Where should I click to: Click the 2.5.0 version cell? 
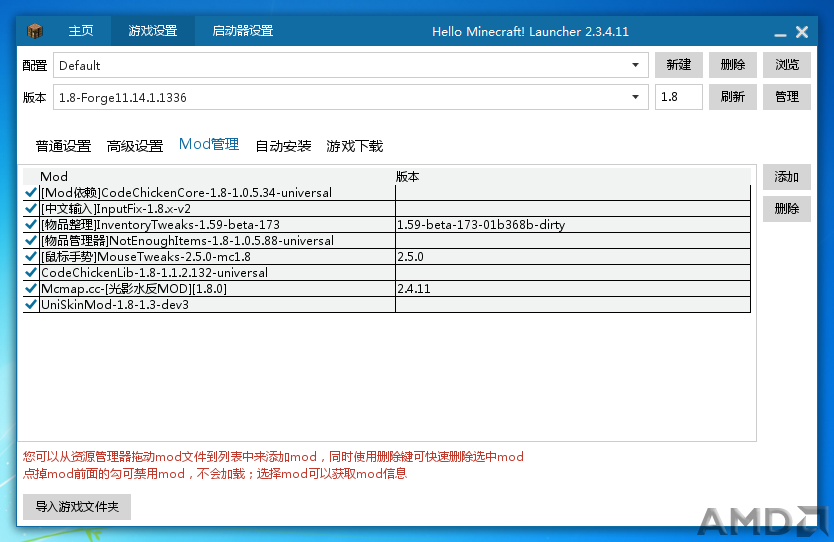pos(573,256)
